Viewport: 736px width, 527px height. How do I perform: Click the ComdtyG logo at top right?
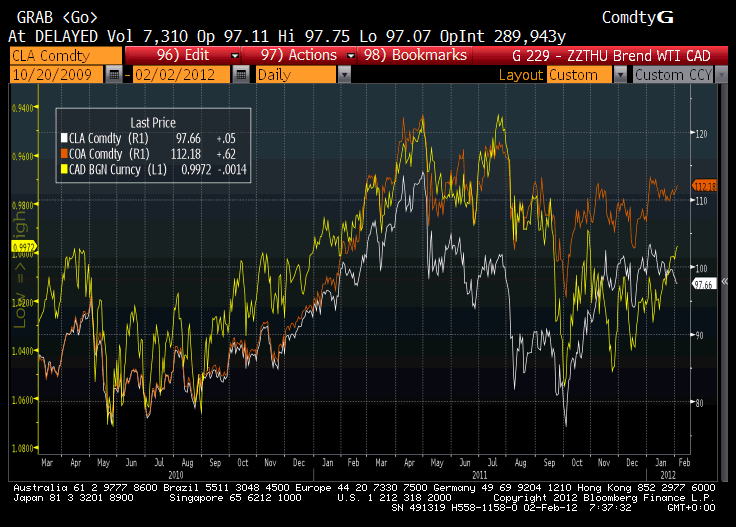pos(637,17)
